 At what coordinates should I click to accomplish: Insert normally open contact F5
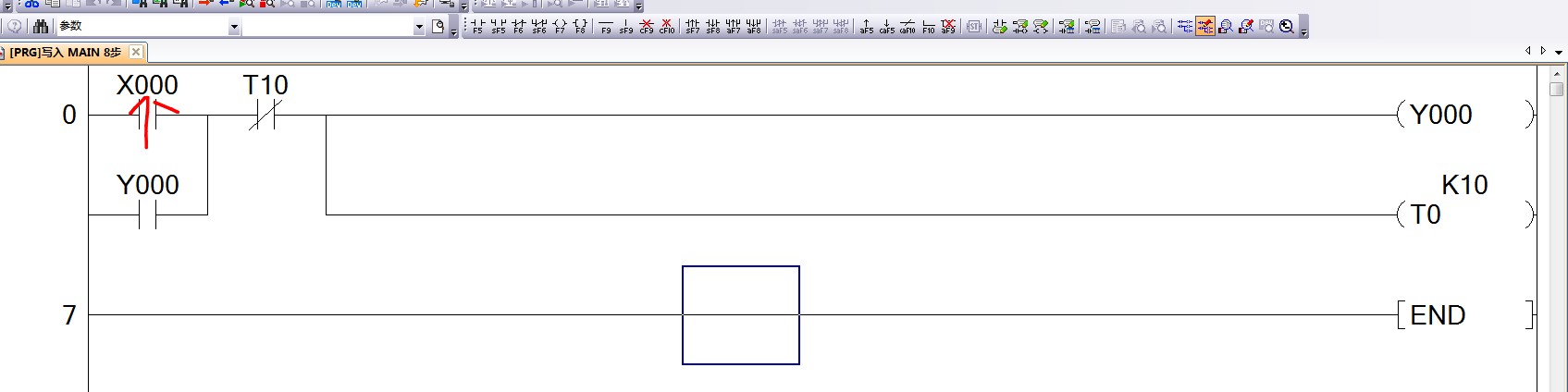[x=477, y=27]
